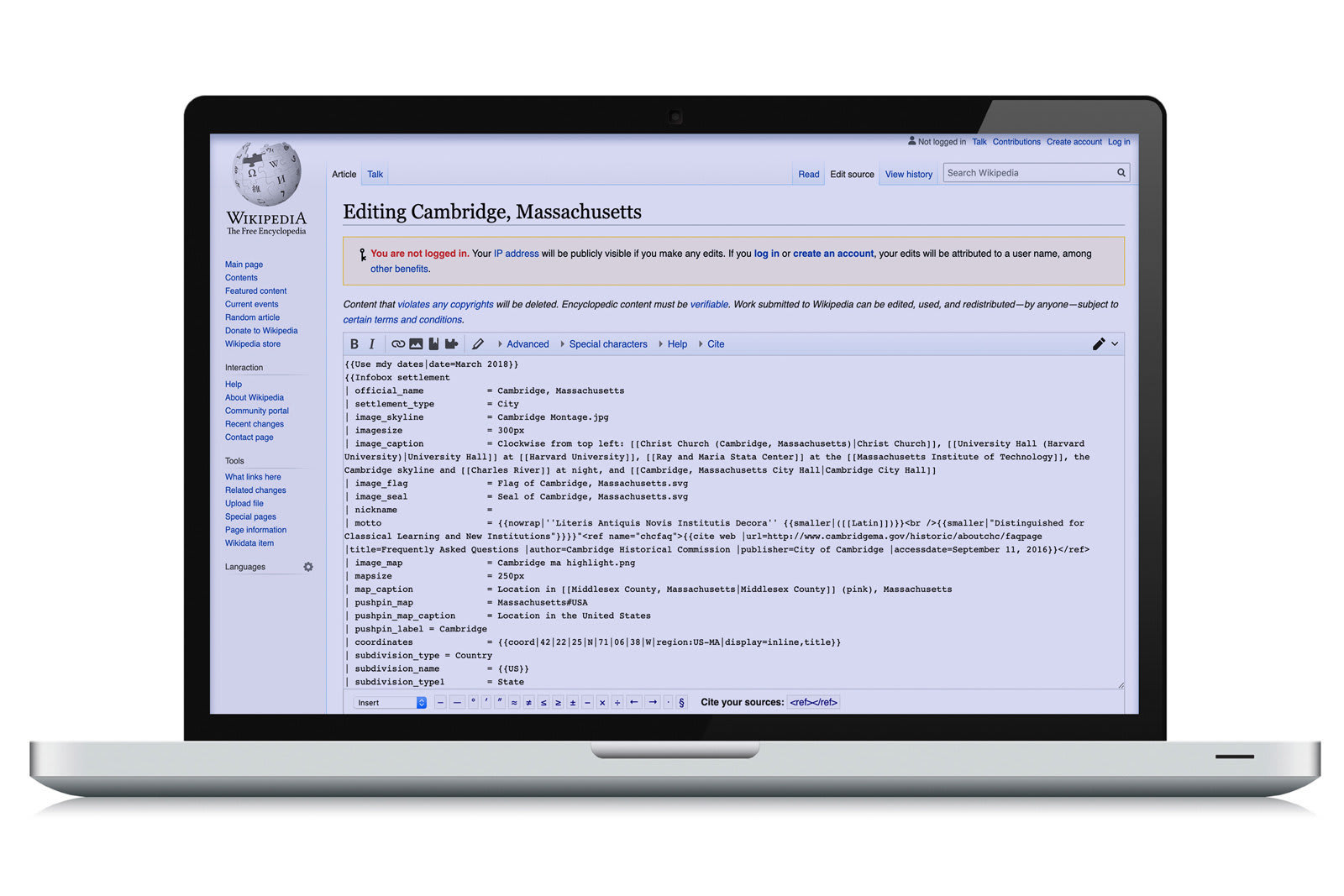This screenshot has width=1344, height=896.
Task: Click the IP address link in warning
Action: pyautogui.click(x=517, y=254)
